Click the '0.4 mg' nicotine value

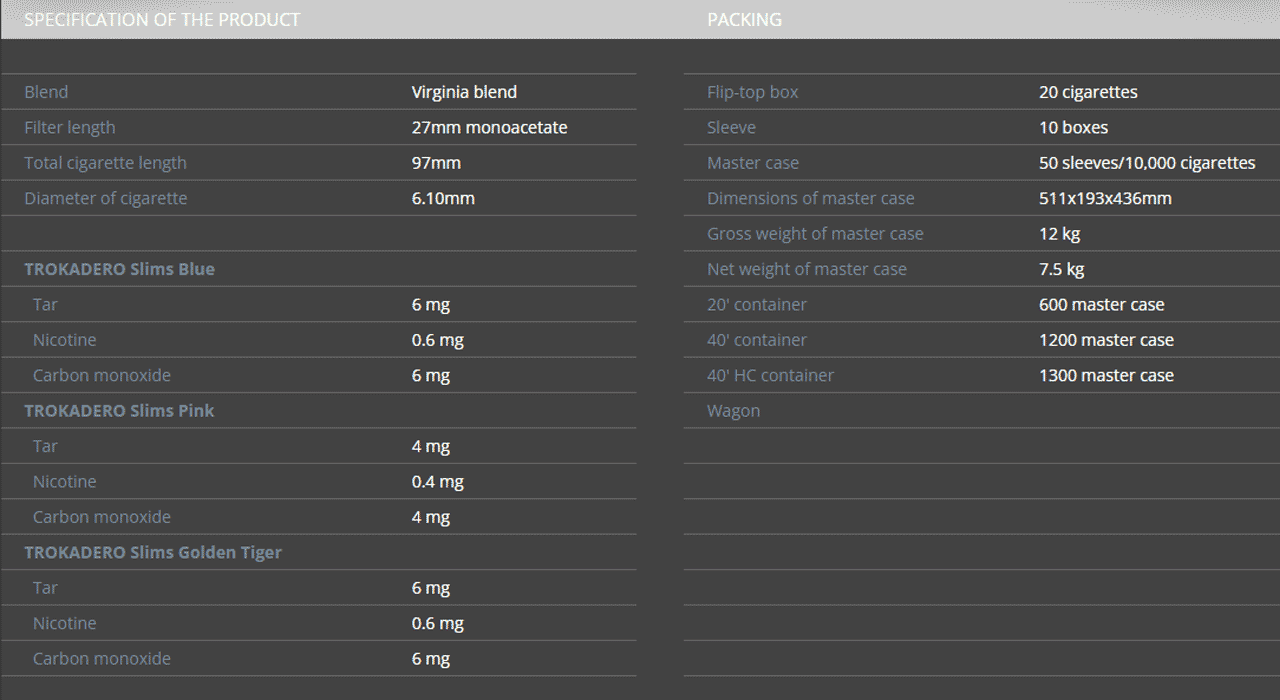point(438,482)
